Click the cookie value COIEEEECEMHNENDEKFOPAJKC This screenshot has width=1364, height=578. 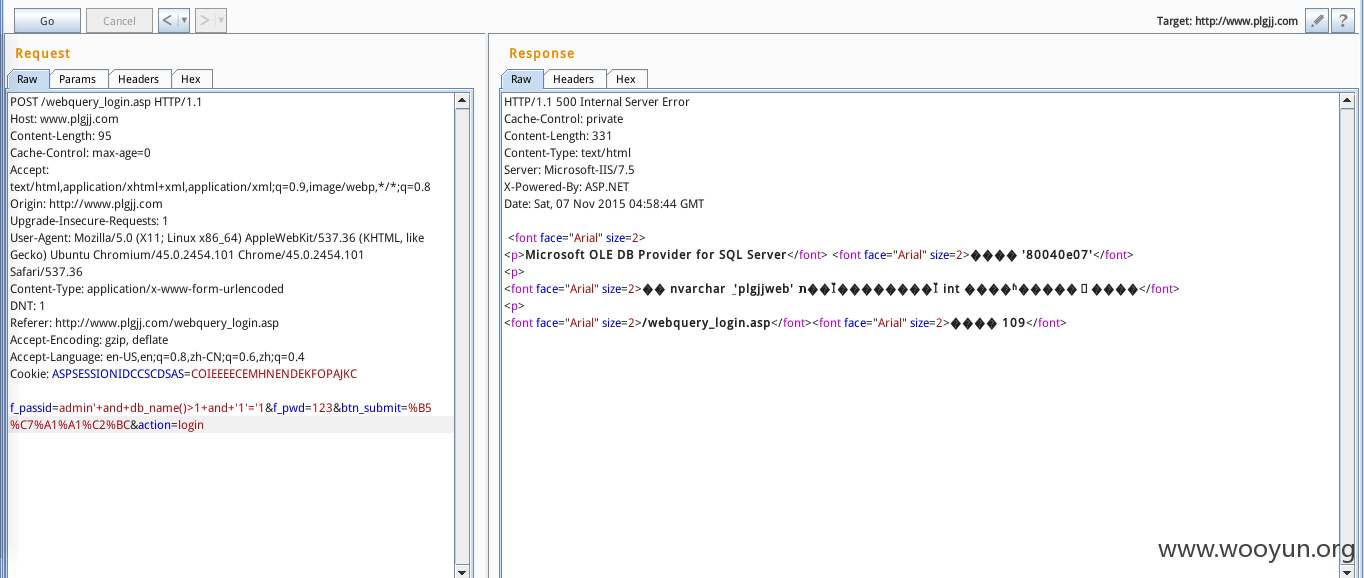[x=274, y=374]
